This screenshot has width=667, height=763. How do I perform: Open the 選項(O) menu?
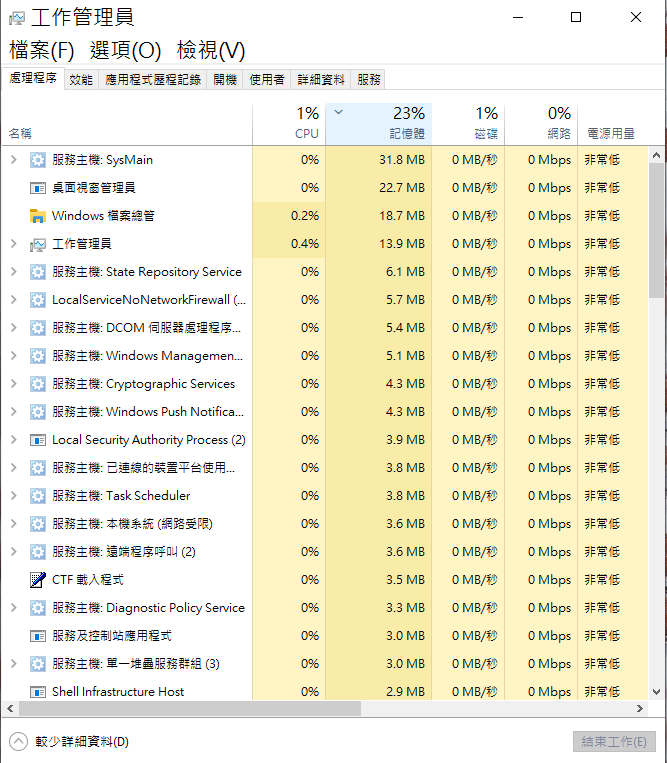tap(125, 51)
